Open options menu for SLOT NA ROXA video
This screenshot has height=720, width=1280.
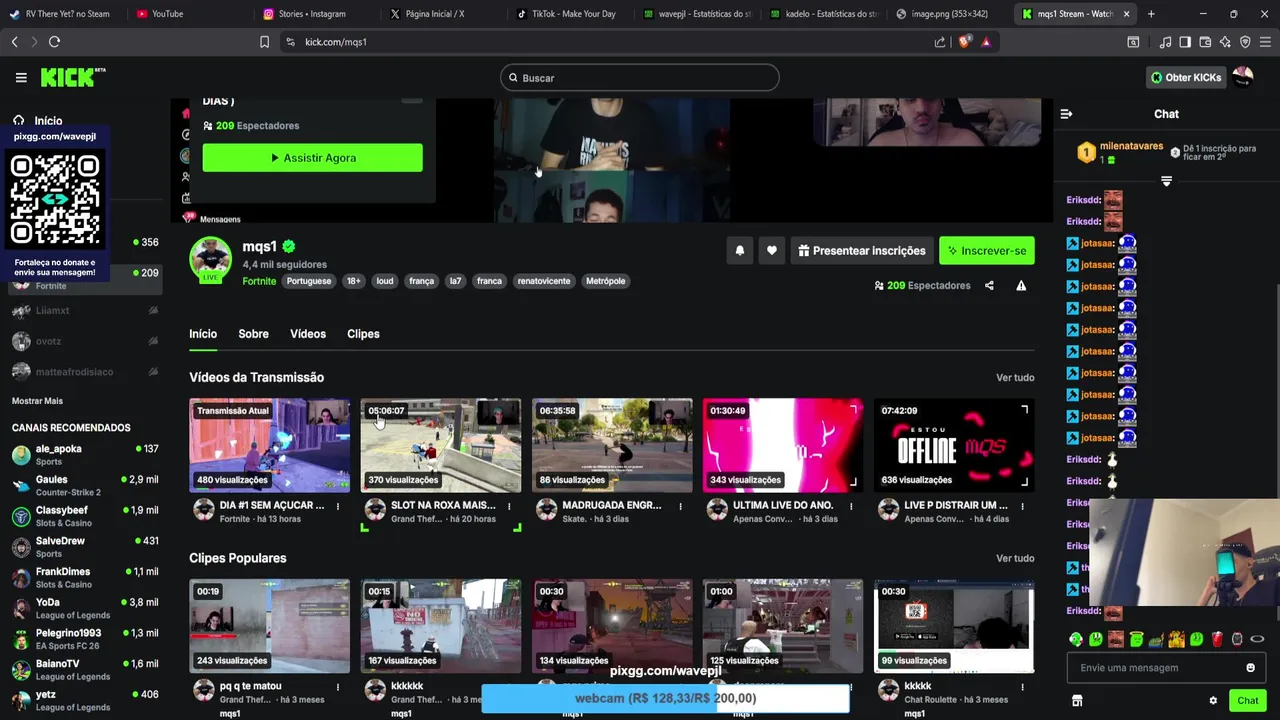pos(509,506)
